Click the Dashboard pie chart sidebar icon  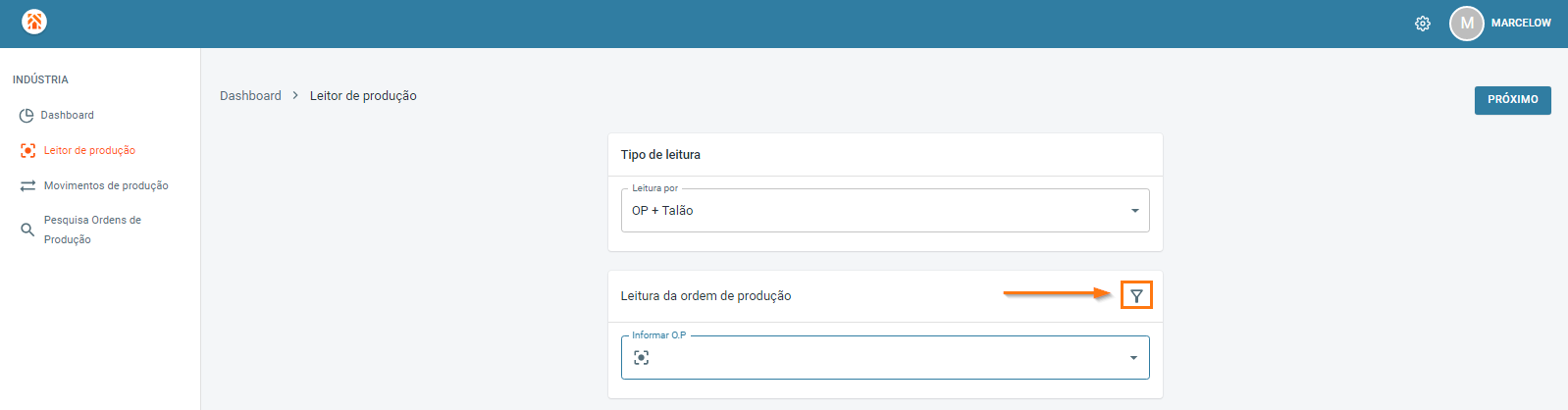click(26, 116)
